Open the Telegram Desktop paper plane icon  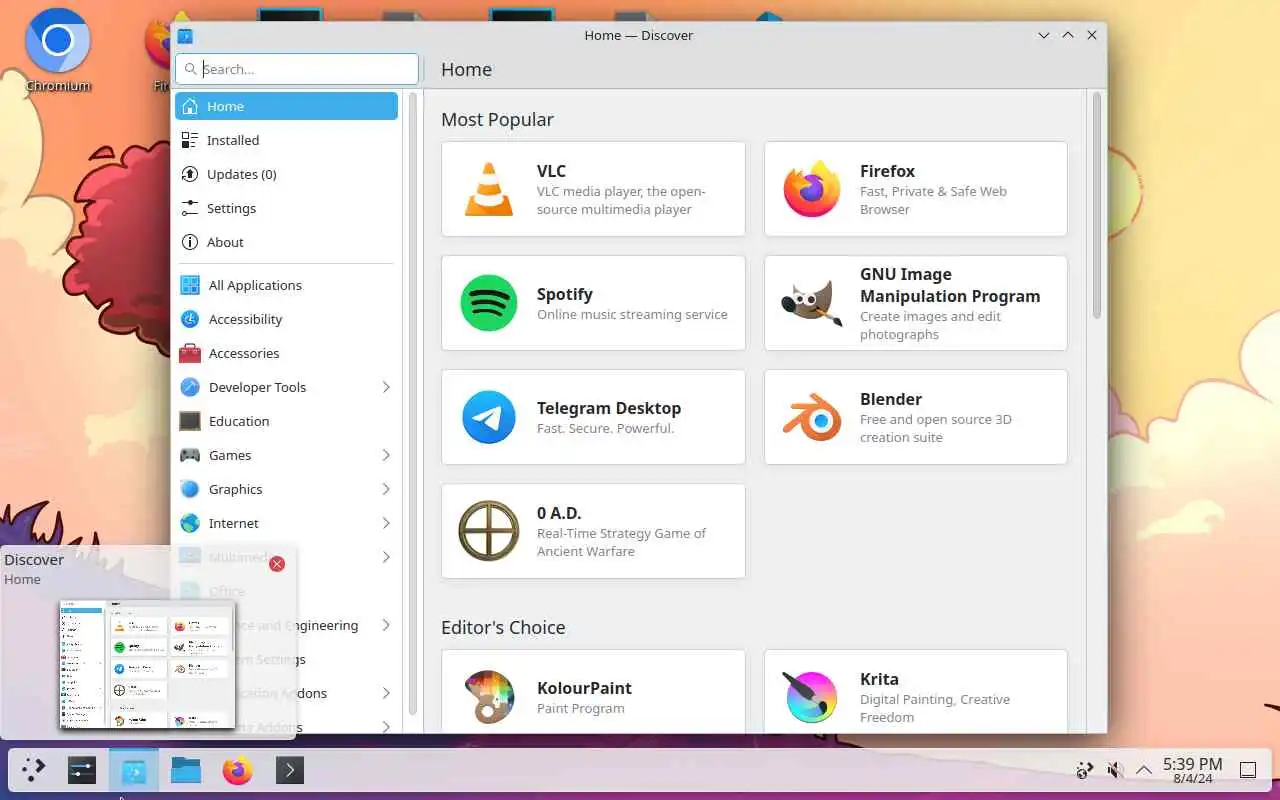point(489,417)
